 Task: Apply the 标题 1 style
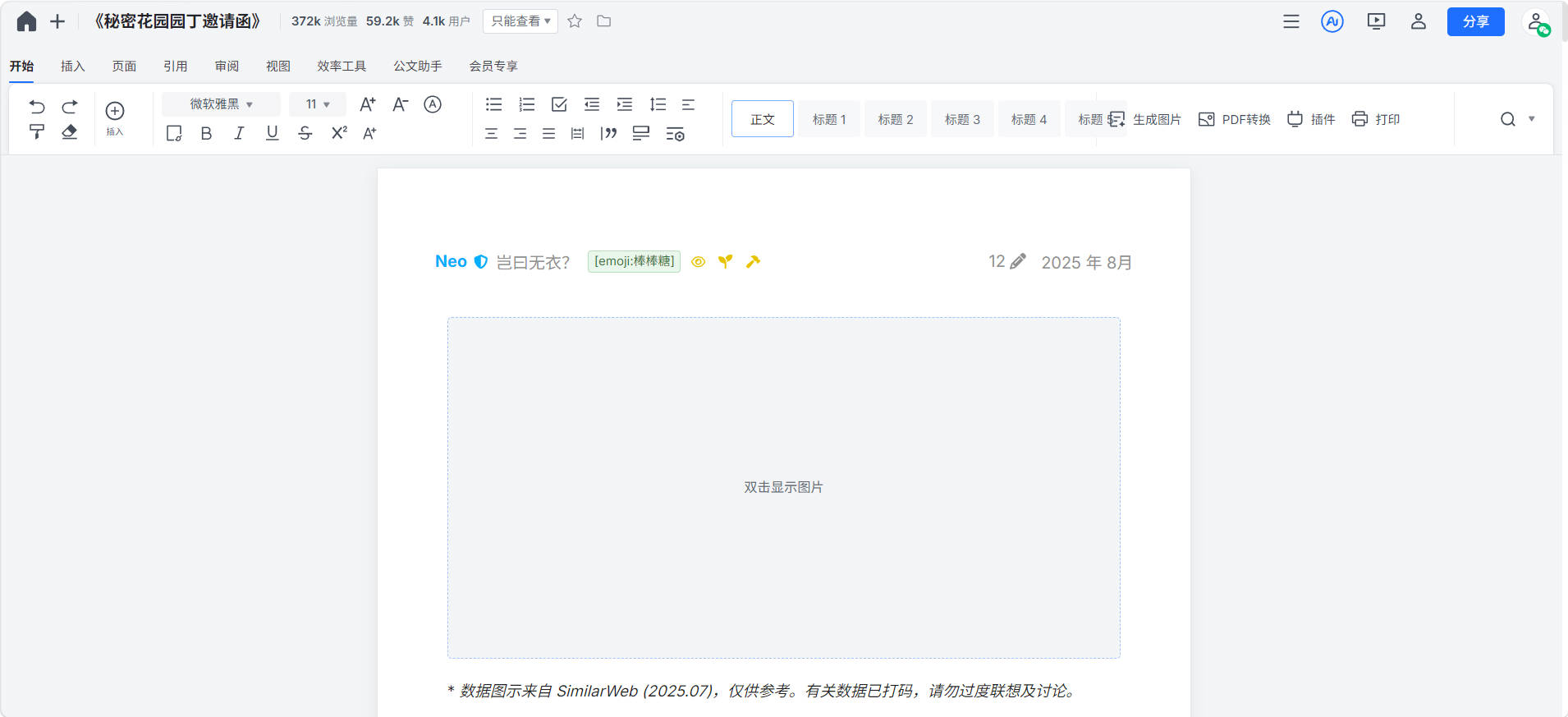tap(829, 119)
